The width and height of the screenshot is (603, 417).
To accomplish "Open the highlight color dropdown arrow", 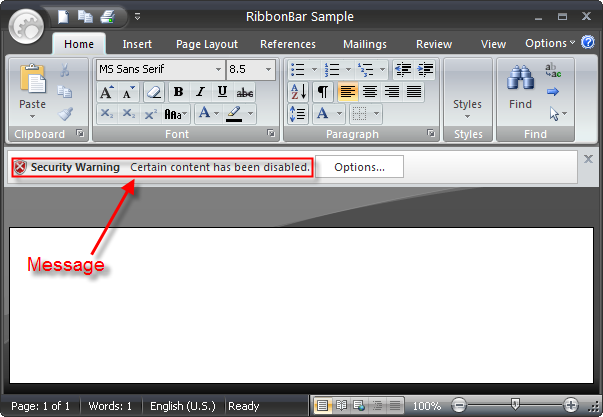I will 251,114.
